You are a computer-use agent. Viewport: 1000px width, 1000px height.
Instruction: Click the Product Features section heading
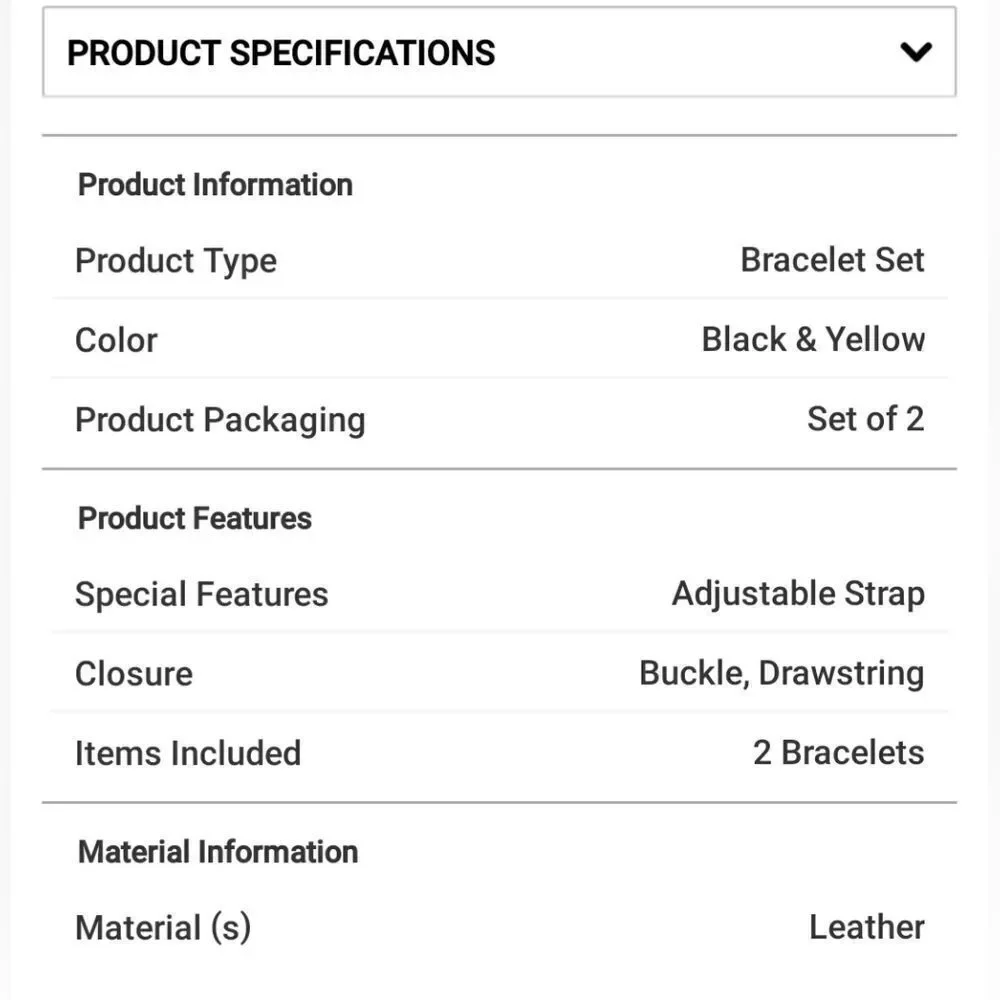[195, 518]
